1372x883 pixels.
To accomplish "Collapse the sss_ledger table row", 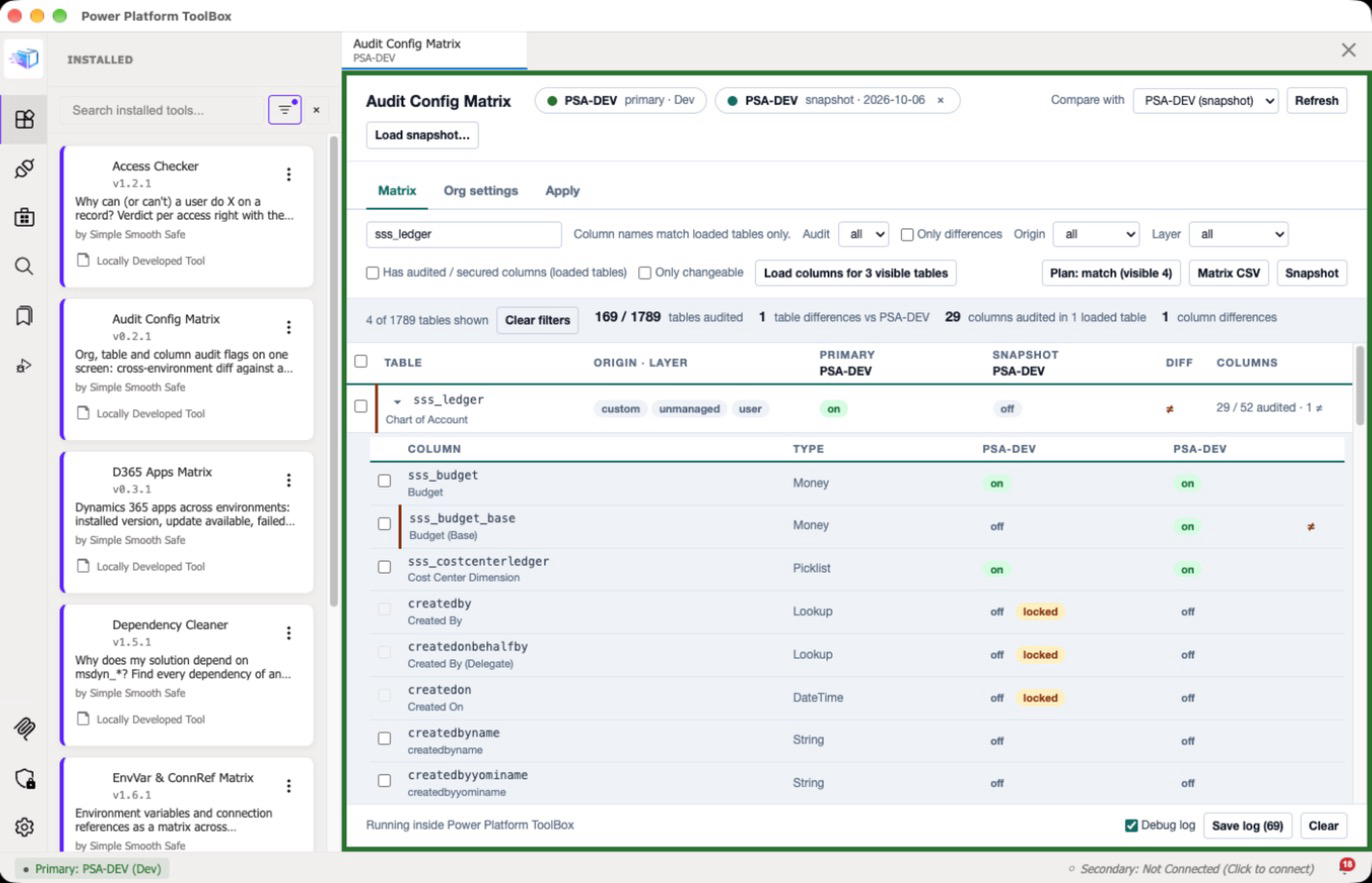I will [397, 401].
